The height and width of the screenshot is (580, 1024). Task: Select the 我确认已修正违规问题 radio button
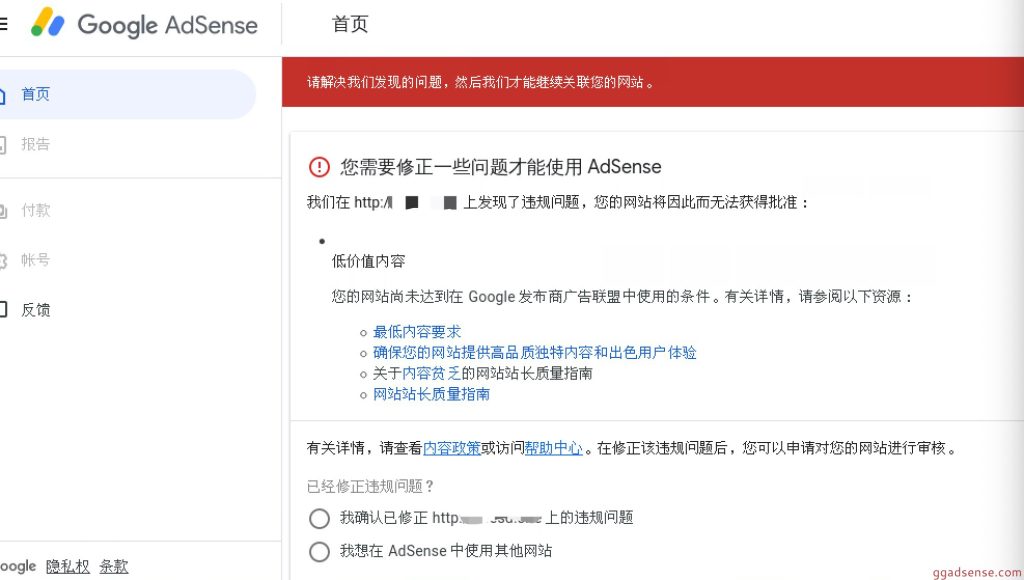(319, 519)
